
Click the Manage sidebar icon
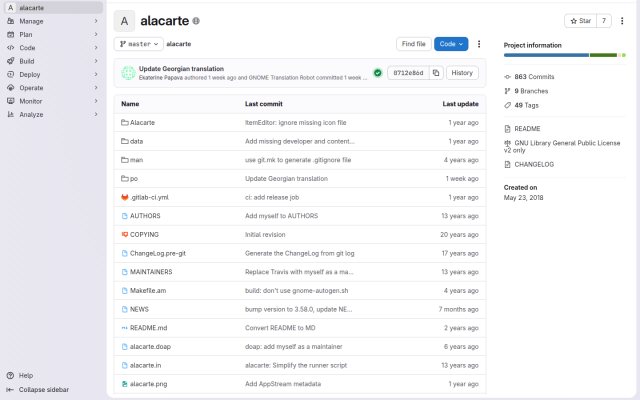(x=11, y=21)
